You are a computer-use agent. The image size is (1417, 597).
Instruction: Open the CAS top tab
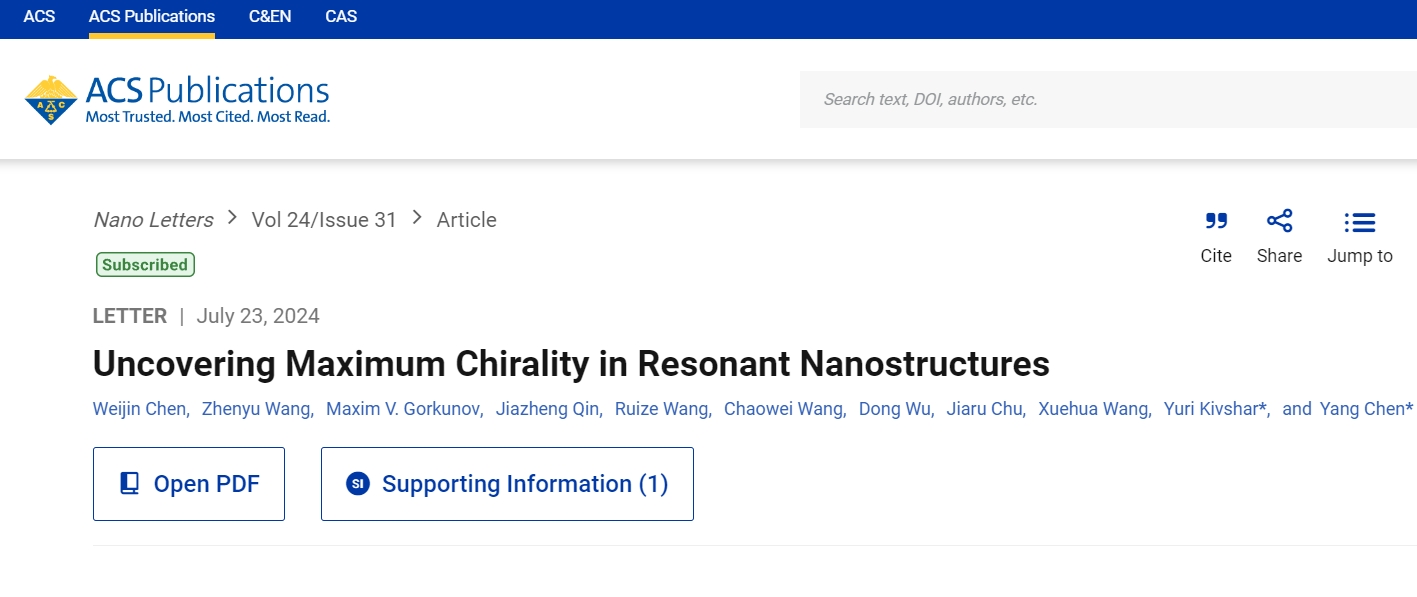pos(341,17)
